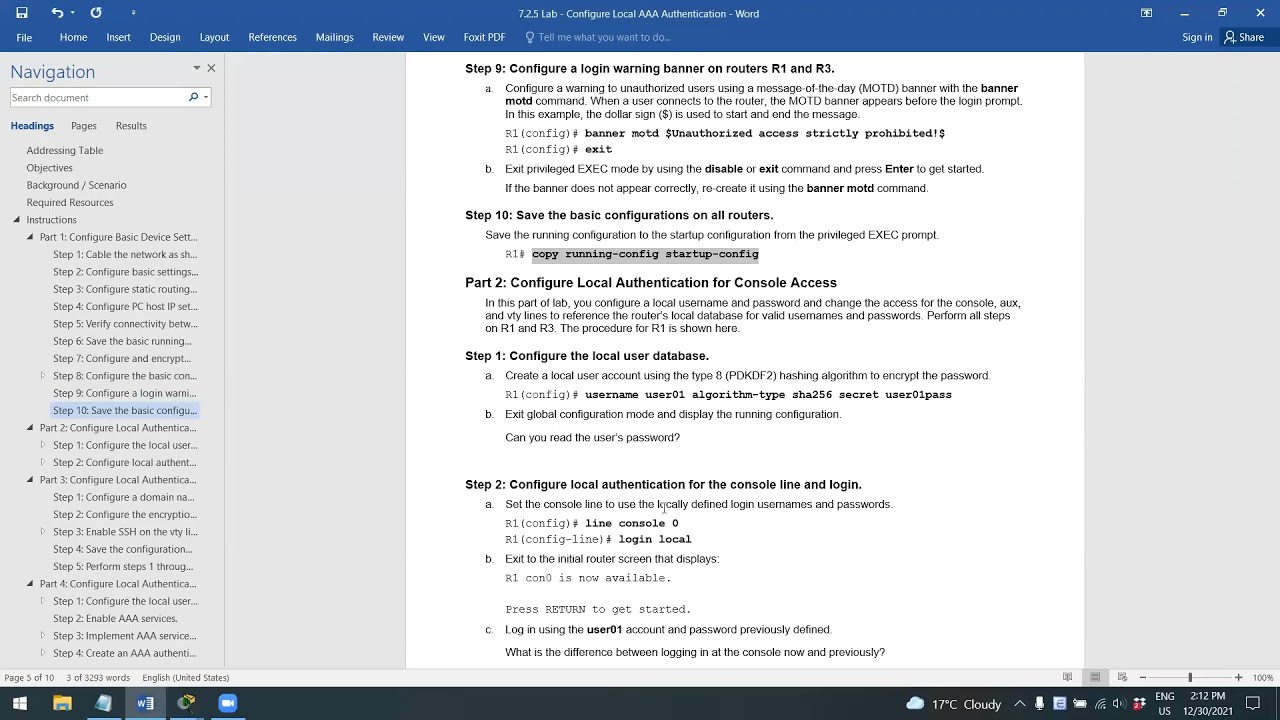This screenshot has height=720, width=1280.
Task: Go to Required Resources heading
Action: [x=70, y=202]
